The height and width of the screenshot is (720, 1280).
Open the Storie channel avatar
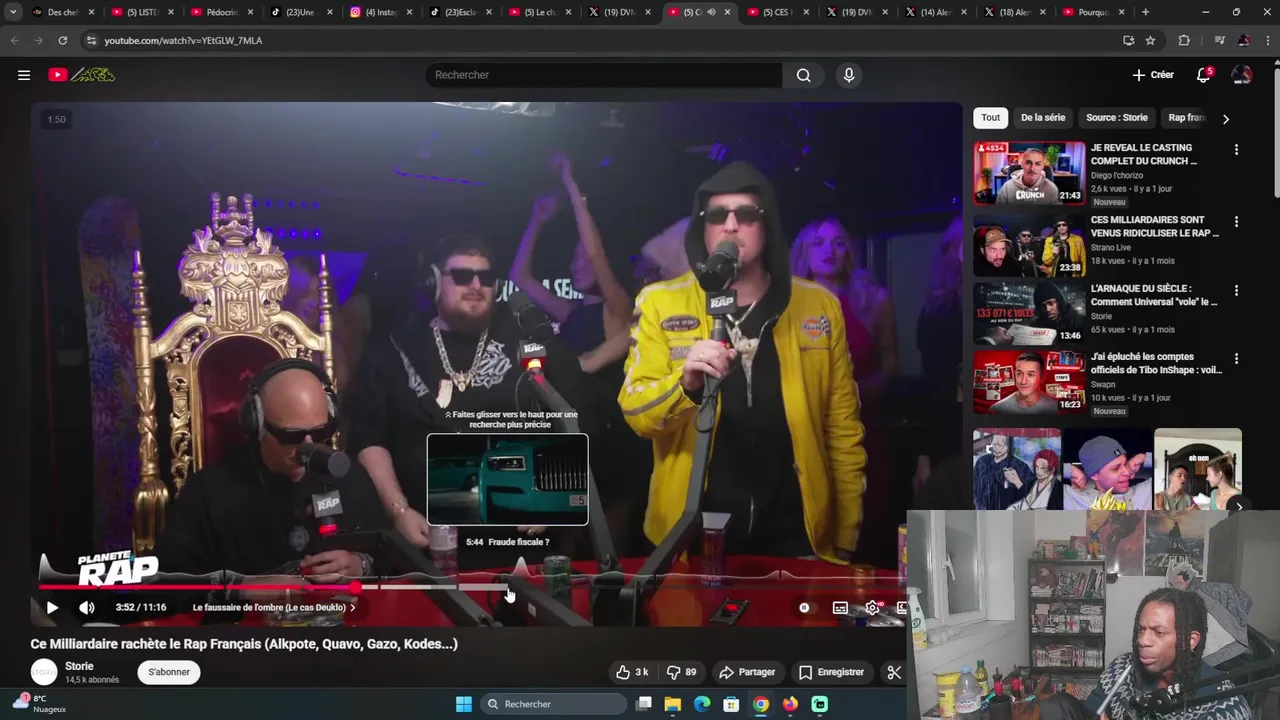[x=44, y=672]
